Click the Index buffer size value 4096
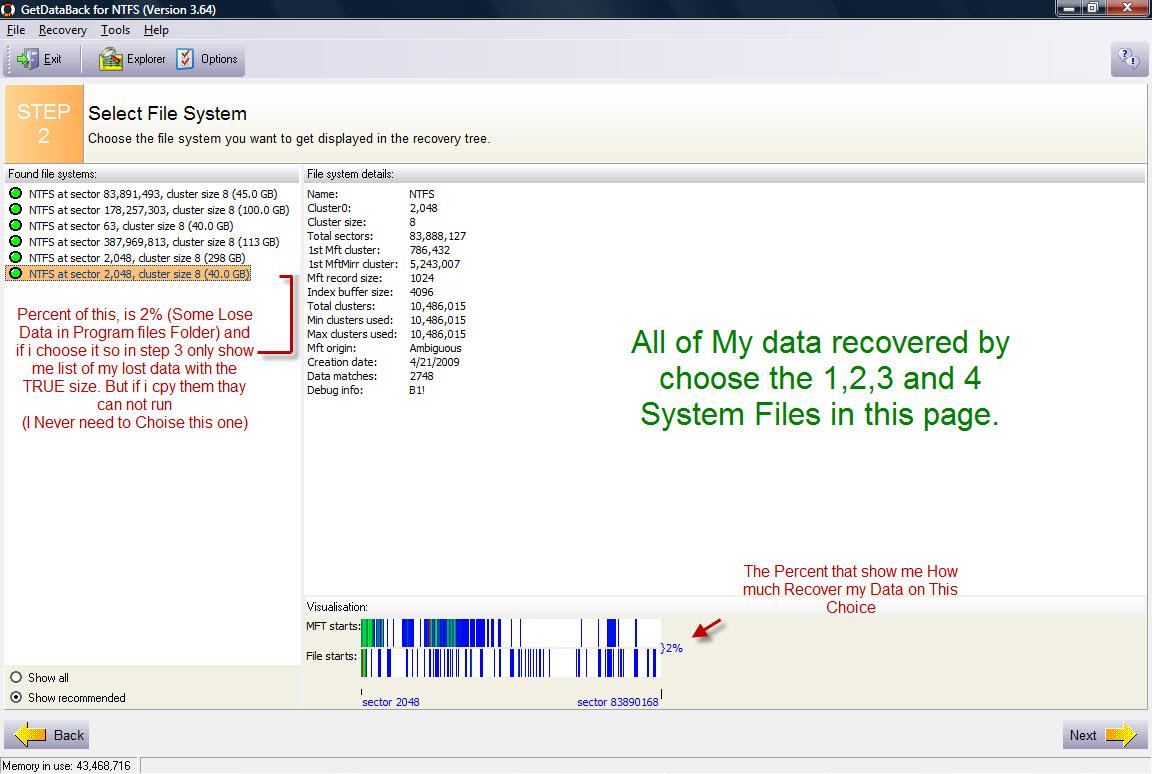The image size is (1152, 774). tap(422, 292)
